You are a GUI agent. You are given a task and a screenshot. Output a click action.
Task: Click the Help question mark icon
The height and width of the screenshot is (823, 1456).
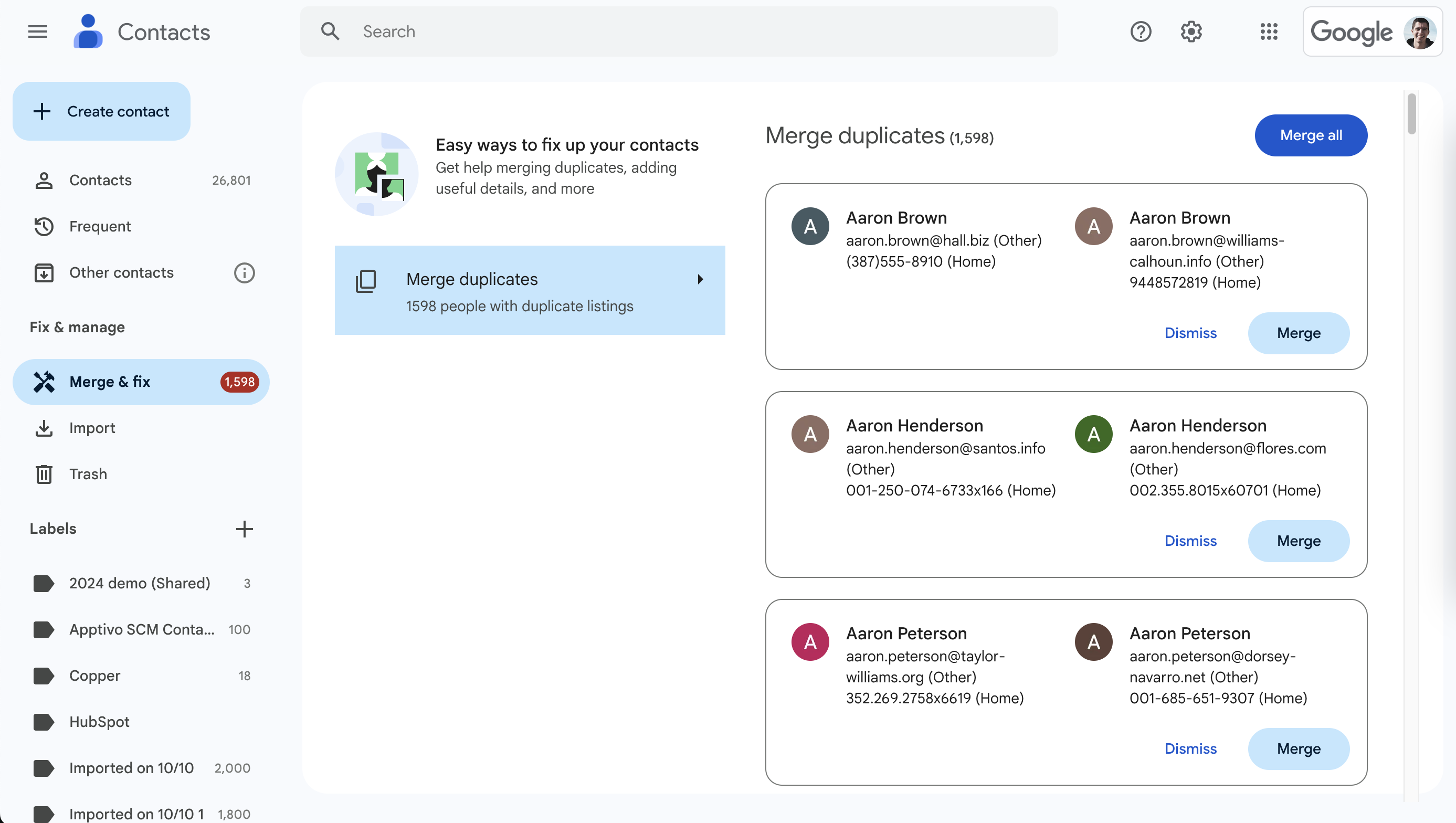click(1140, 31)
